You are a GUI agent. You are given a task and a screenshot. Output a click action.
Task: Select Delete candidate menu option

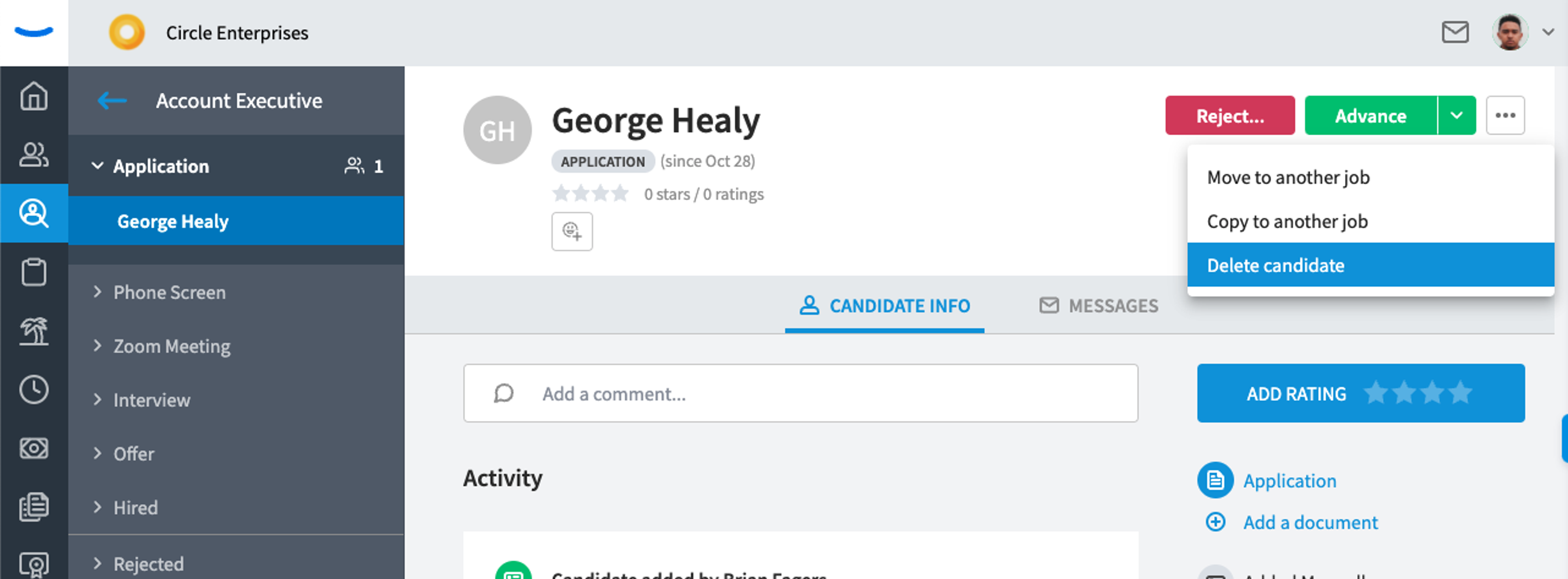(x=1370, y=265)
